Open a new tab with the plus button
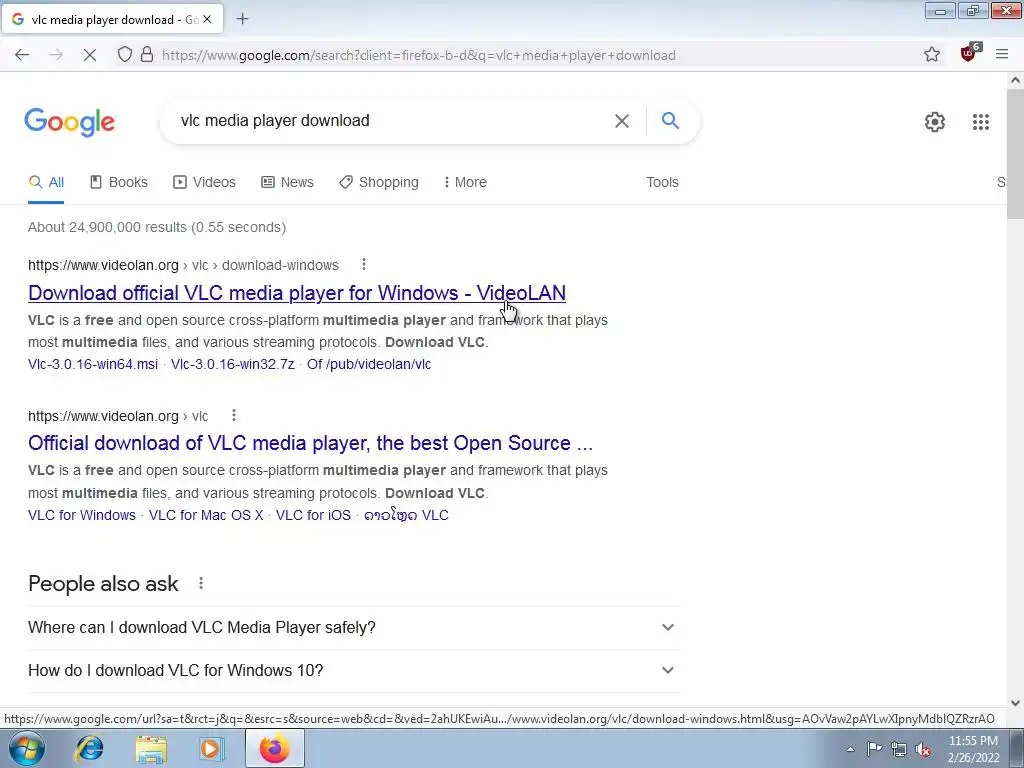This screenshot has height=768, width=1024. [242, 19]
